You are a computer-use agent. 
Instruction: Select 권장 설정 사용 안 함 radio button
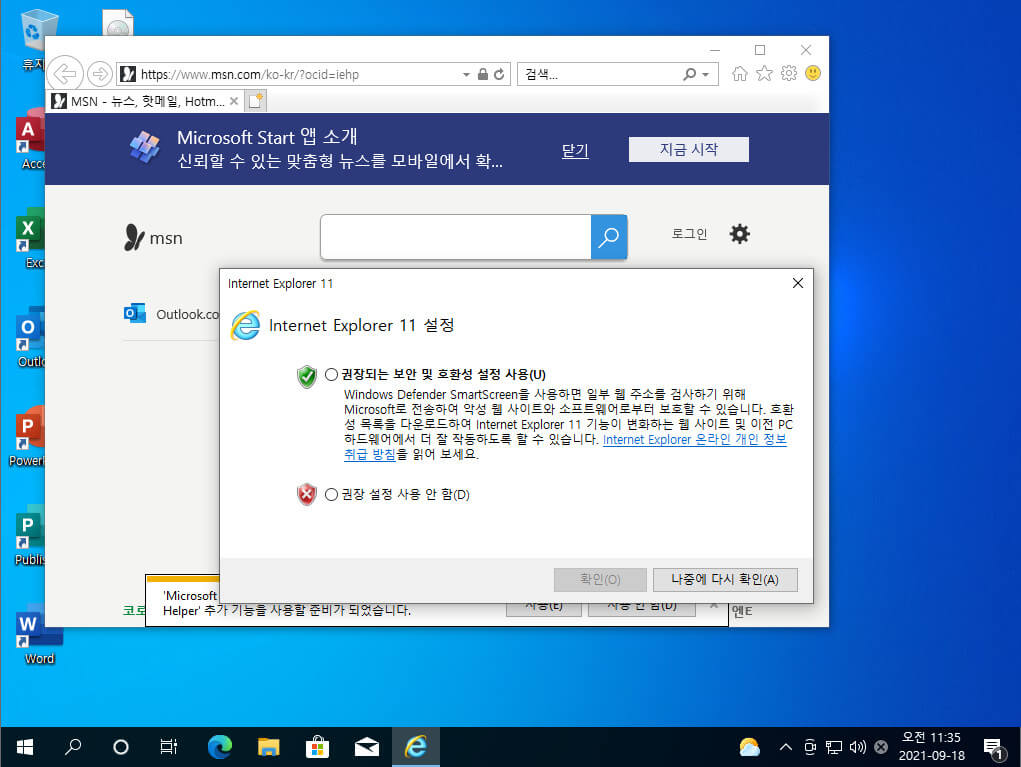pyautogui.click(x=331, y=495)
